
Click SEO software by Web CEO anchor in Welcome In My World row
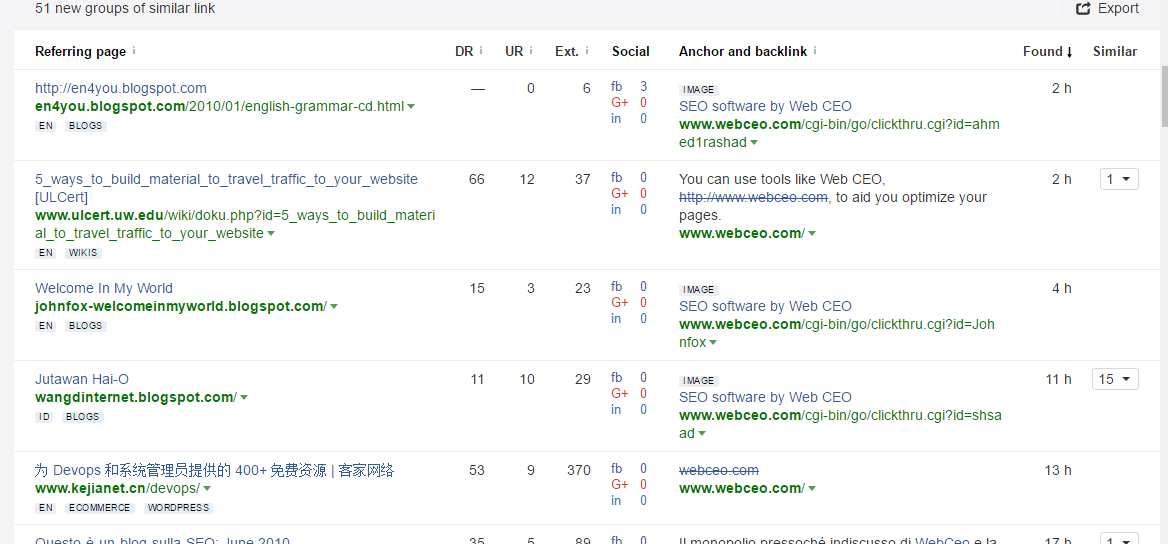tap(765, 306)
